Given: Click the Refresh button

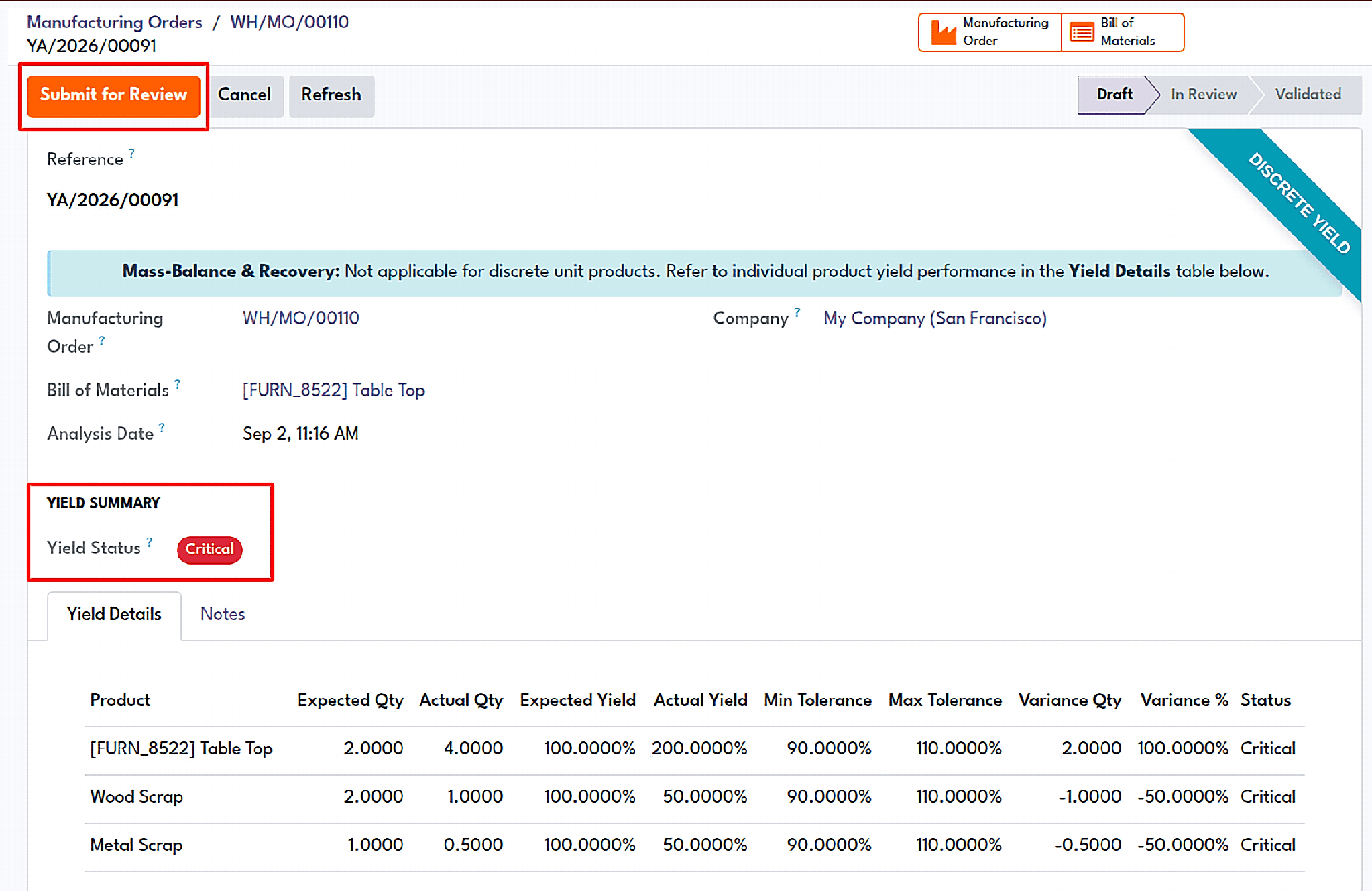Looking at the screenshot, I should (331, 95).
